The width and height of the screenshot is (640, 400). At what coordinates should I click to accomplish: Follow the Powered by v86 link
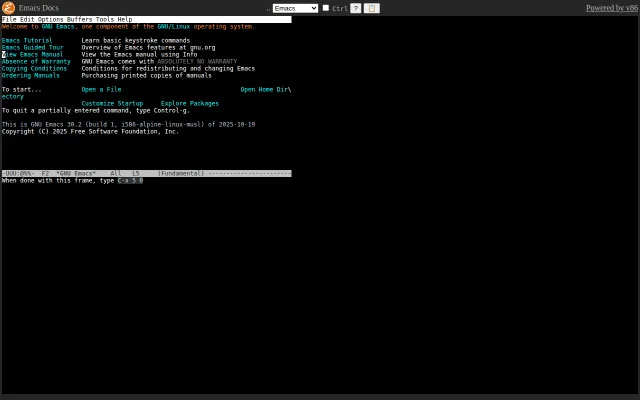611,8
